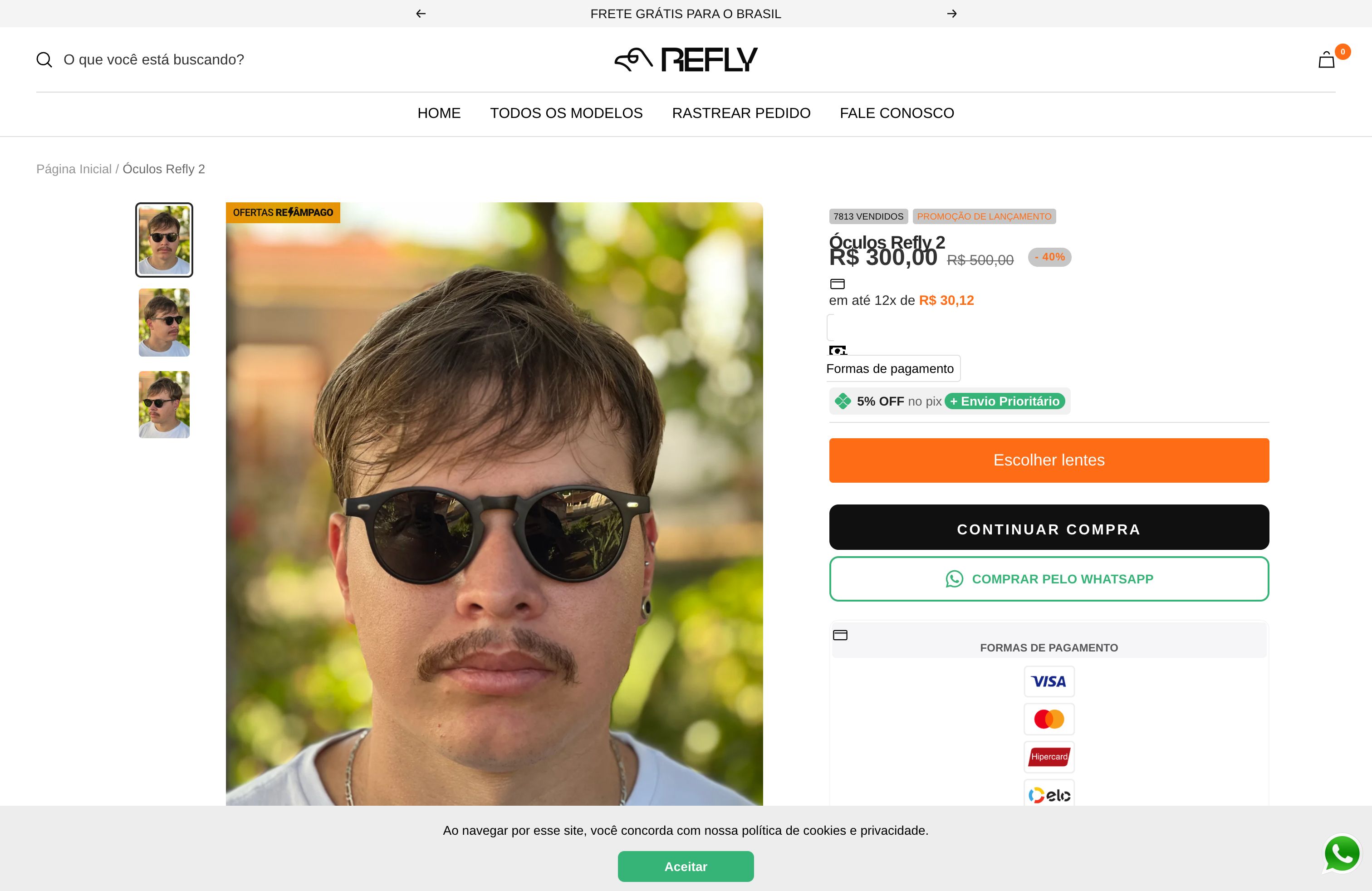Open the search magnifier icon
This screenshot has width=1372, height=891.
[45, 59]
